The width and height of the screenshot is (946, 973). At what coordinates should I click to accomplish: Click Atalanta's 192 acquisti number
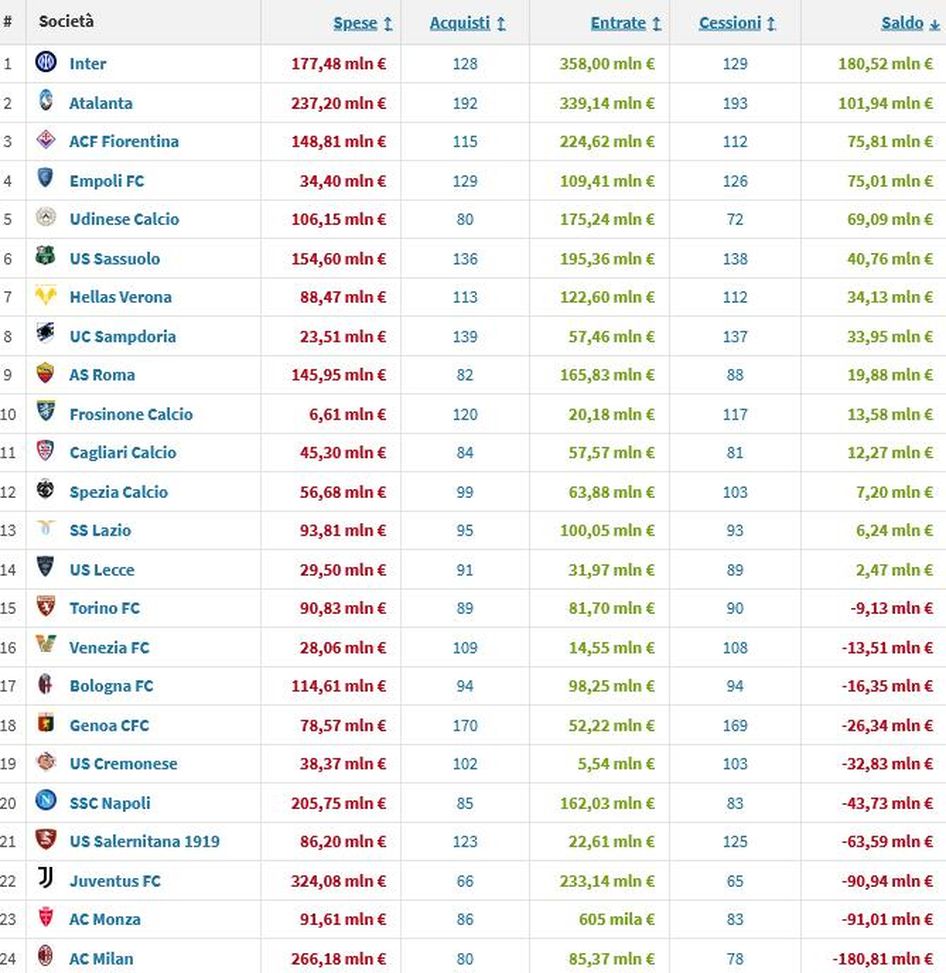[465, 103]
